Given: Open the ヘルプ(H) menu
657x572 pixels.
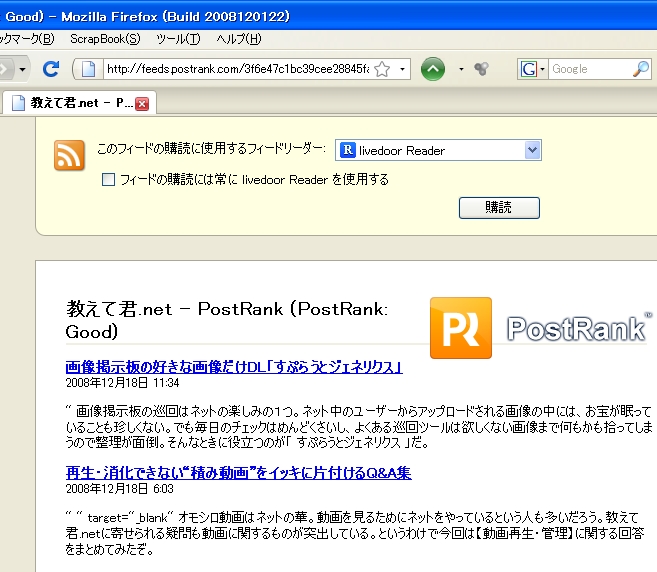Looking at the screenshot, I should pyautogui.click(x=239, y=39).
